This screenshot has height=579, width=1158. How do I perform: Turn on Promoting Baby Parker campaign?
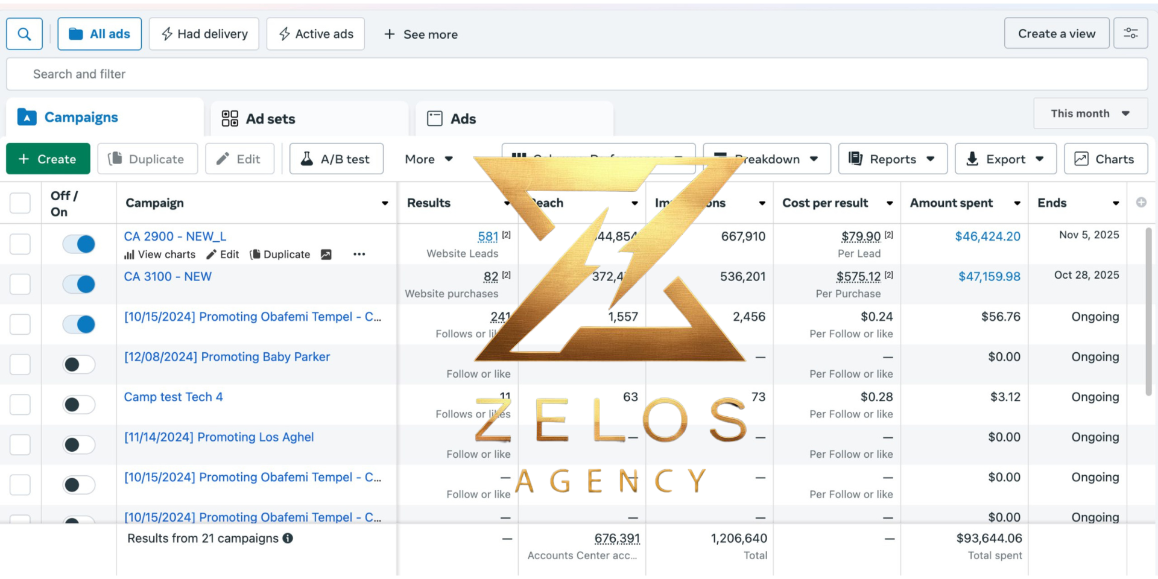point(79,364)
